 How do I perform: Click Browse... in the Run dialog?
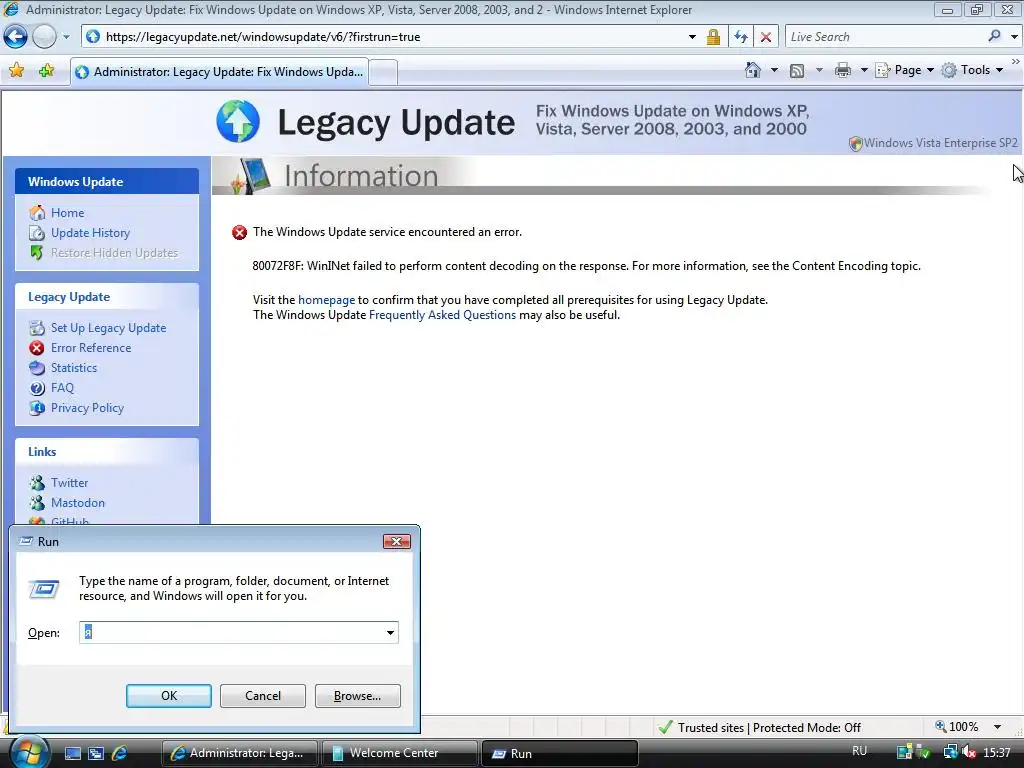[357, 696]
